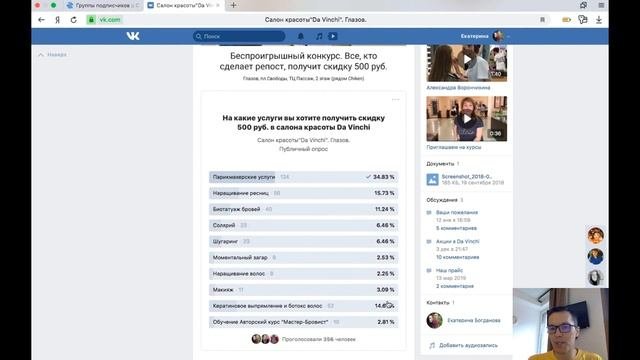Viewport: 640px width, 360px height.
Task: Click the topic icon beside Наш прайс
Action: (429, 271)
